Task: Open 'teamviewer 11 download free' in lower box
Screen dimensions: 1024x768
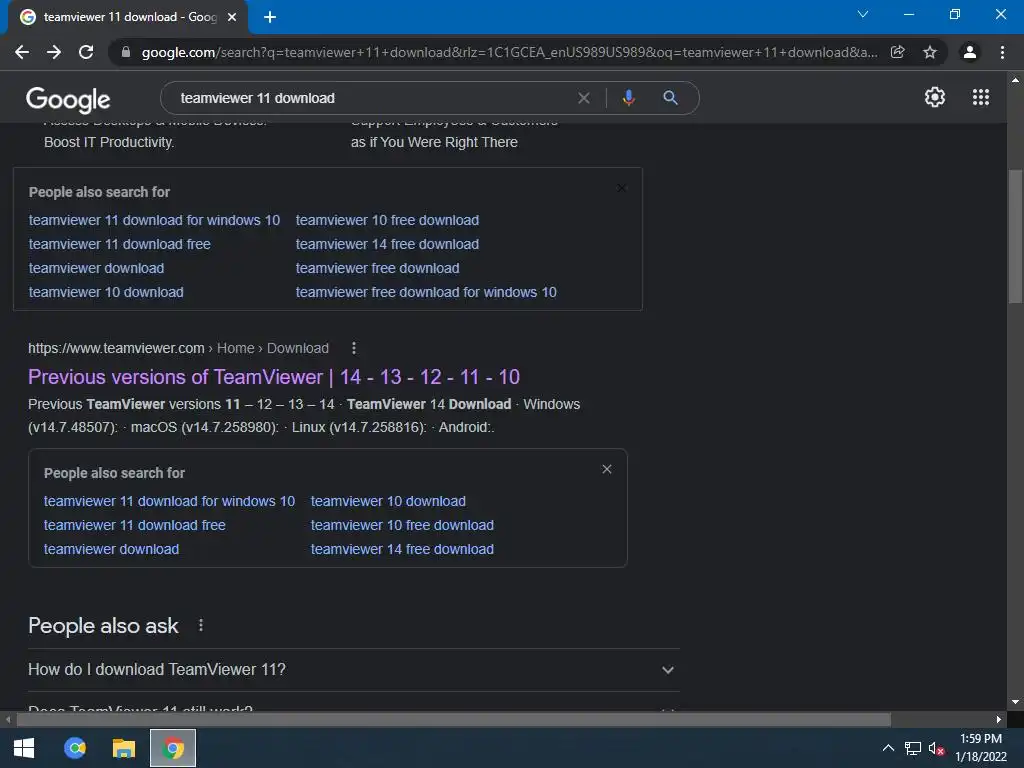Action: pos(135,526)
